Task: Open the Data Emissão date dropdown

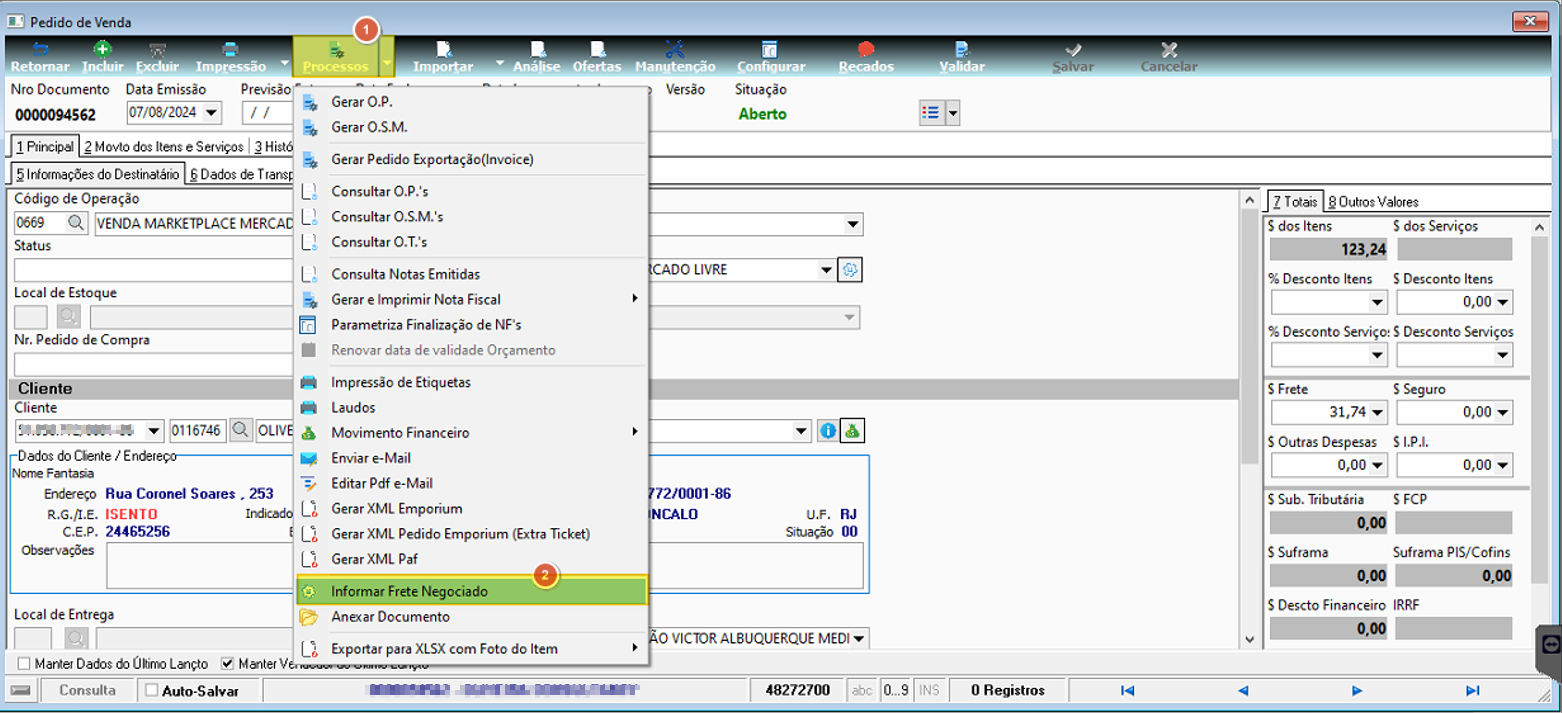Action: pos(211,114)
